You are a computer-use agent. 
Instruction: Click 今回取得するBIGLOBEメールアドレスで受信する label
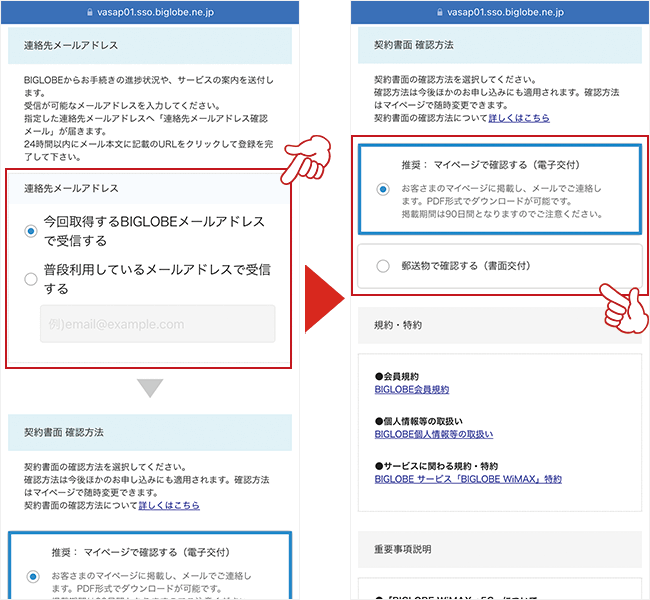(x=154, y=231)
